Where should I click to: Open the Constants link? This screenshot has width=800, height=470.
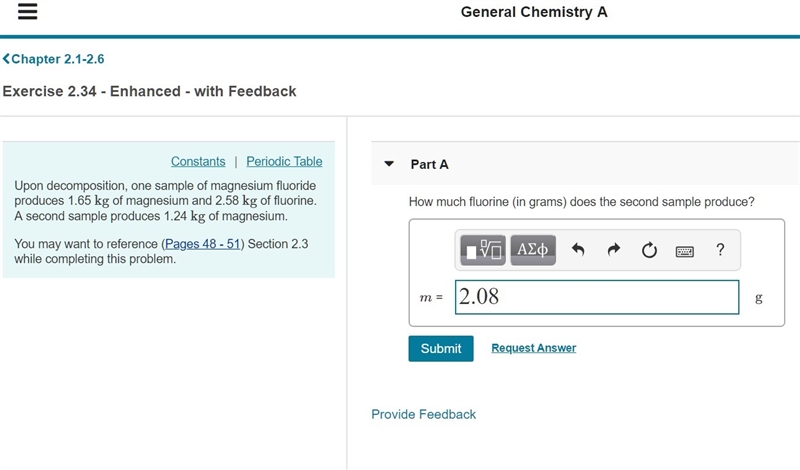coord(198,161)
